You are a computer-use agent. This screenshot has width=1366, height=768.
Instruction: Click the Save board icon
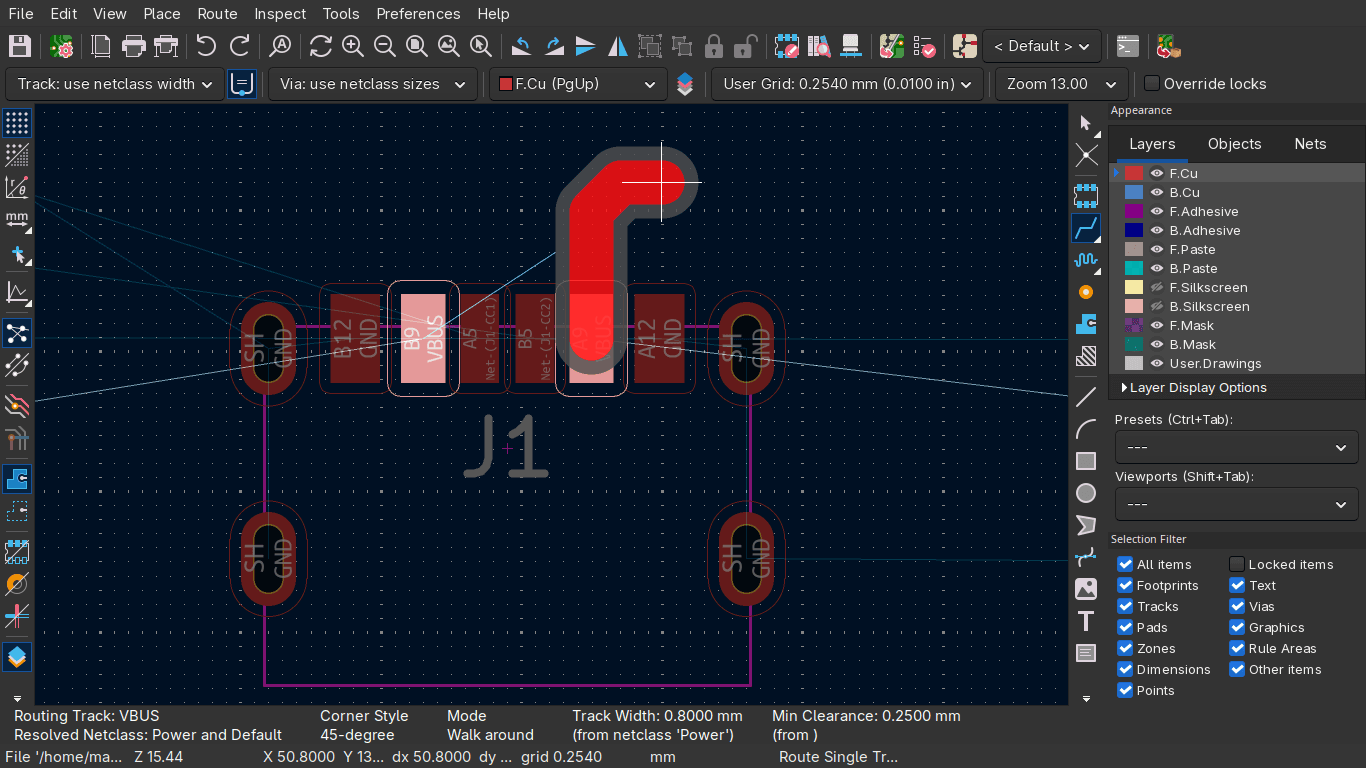19,46
